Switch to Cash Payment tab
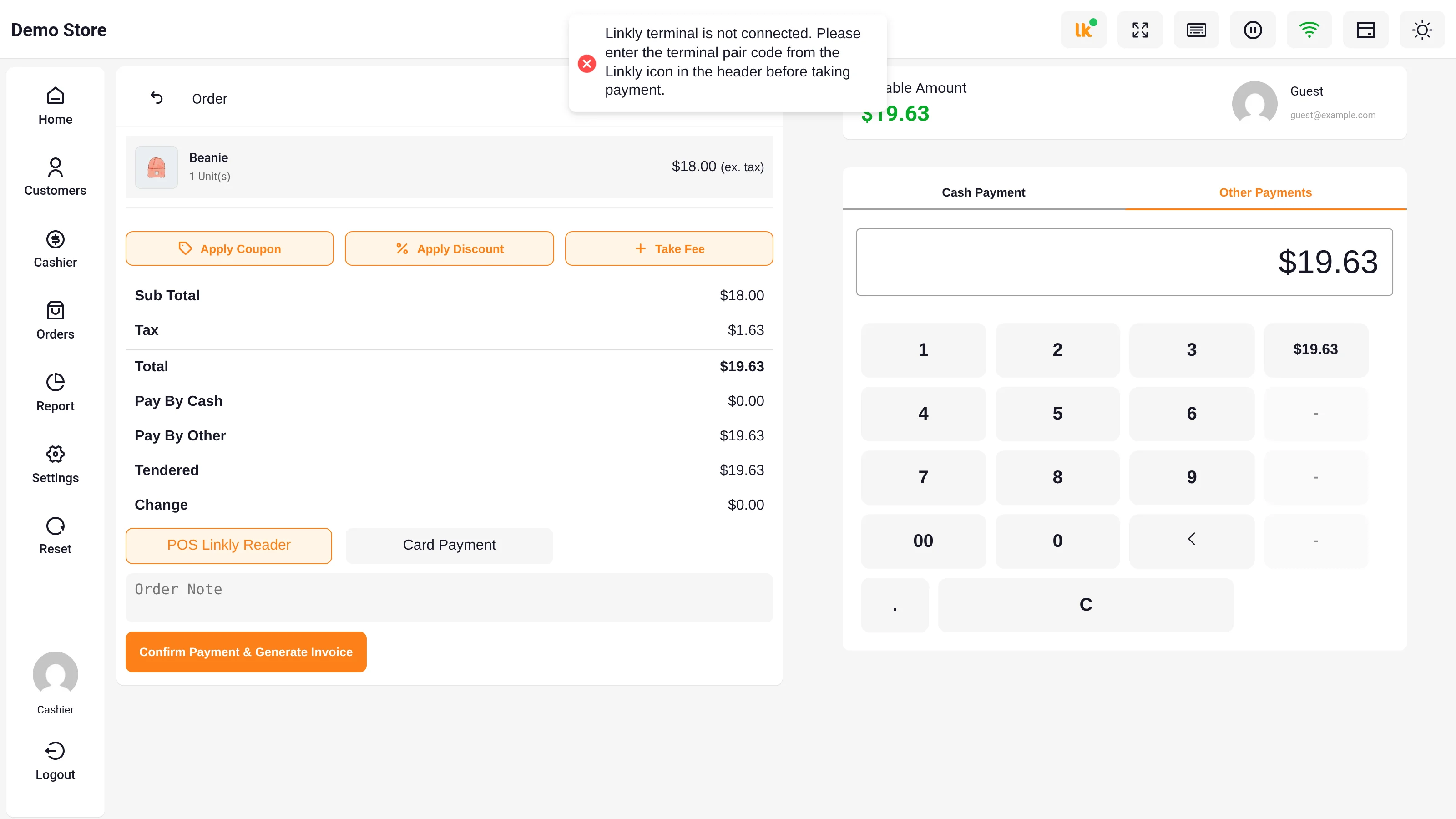1456x819 pixels. 983,192
